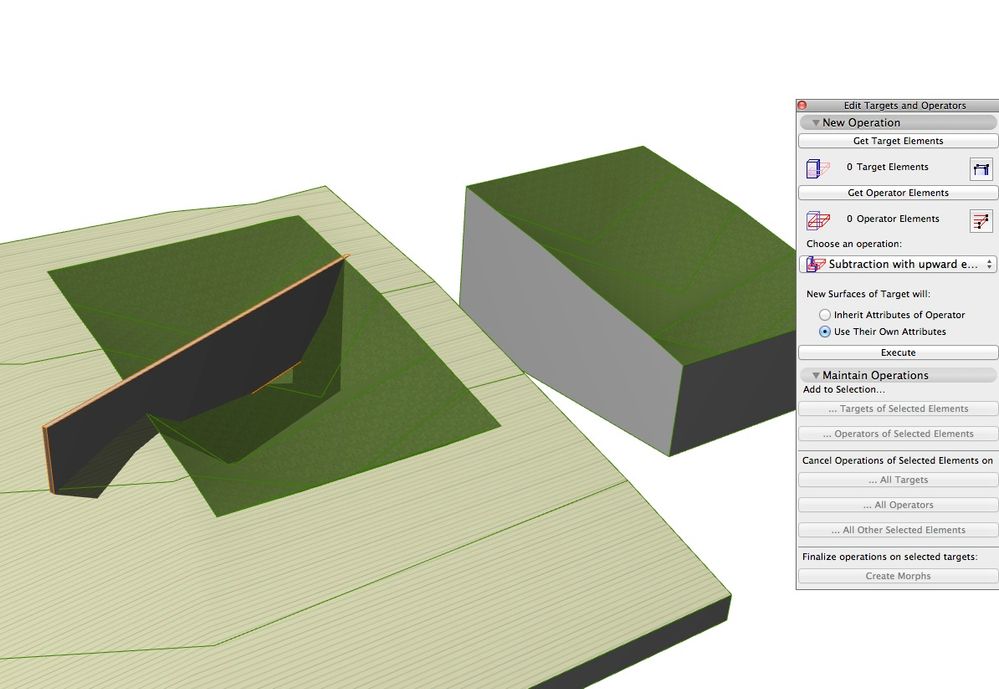This screenshot has height=689, width=999.
Task: Click the highlight icon beside Target Elements count
Action: click(982, 167)
